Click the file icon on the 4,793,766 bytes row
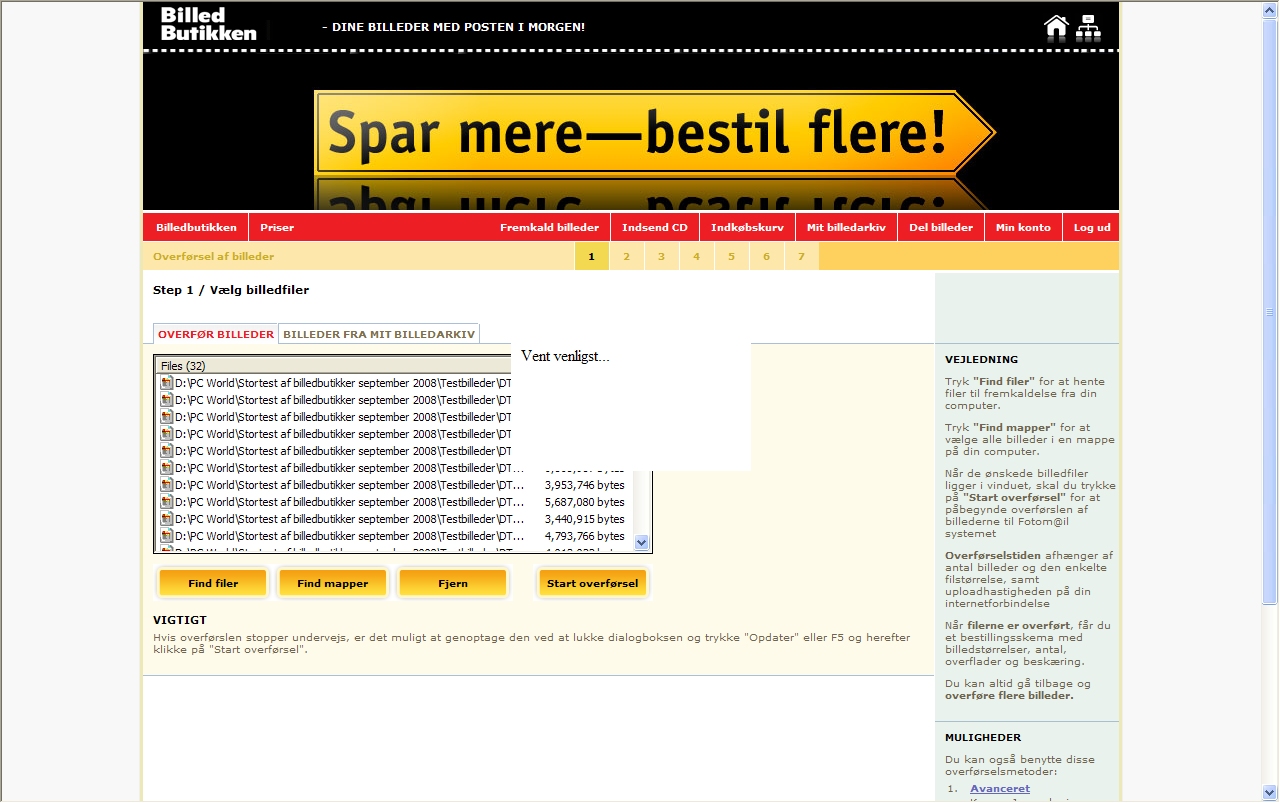The height and width of the screenshot is (803, 1280). click(x=167, y=536)
